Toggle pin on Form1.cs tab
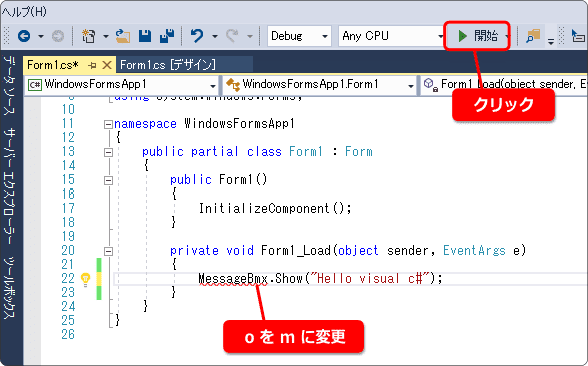Screen dimensions: 588x366 pyautogui.click(x=92, y=66)
